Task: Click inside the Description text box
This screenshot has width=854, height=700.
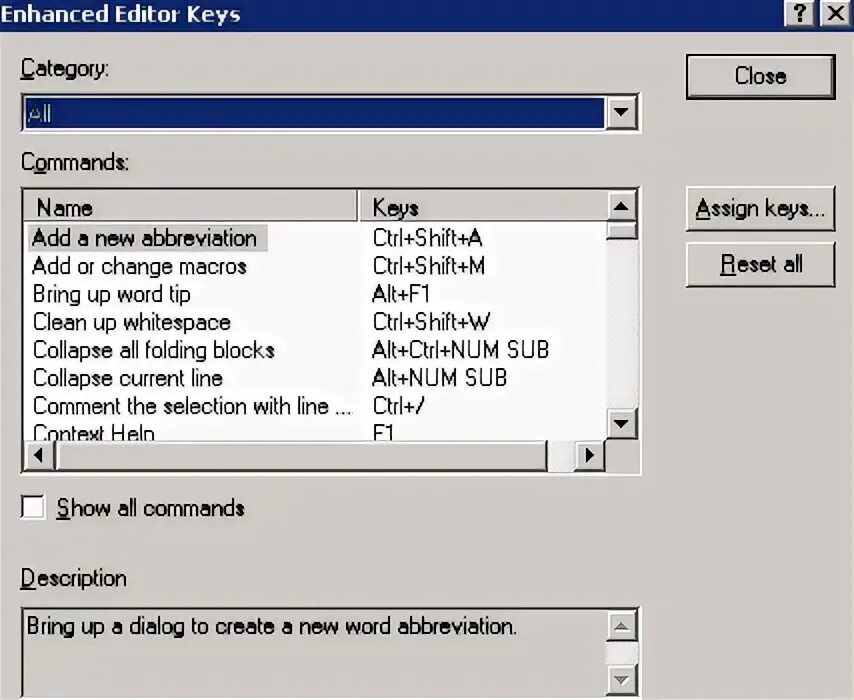Action: [x=315, y=654]
